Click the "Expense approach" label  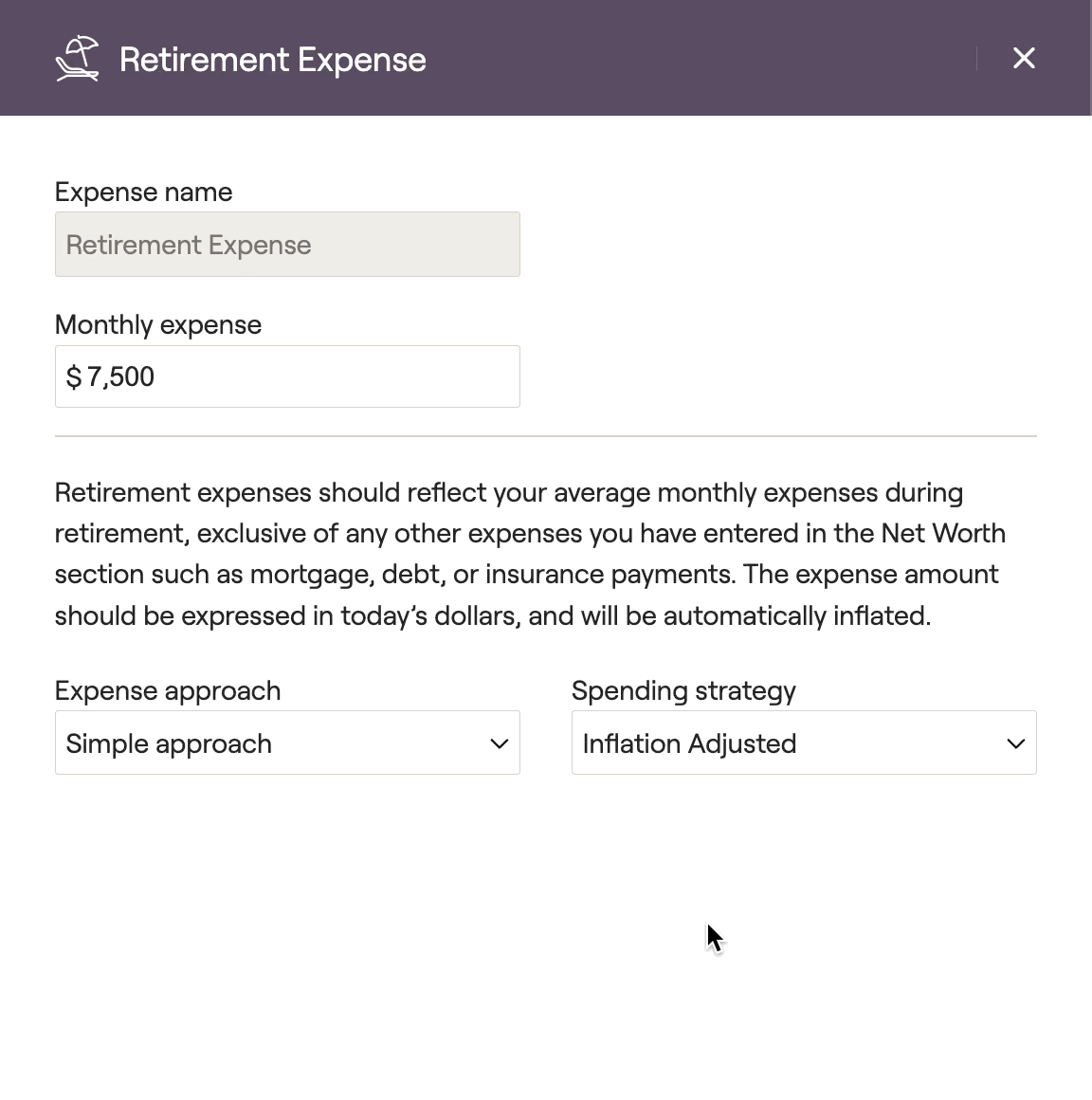pos(168,690)
